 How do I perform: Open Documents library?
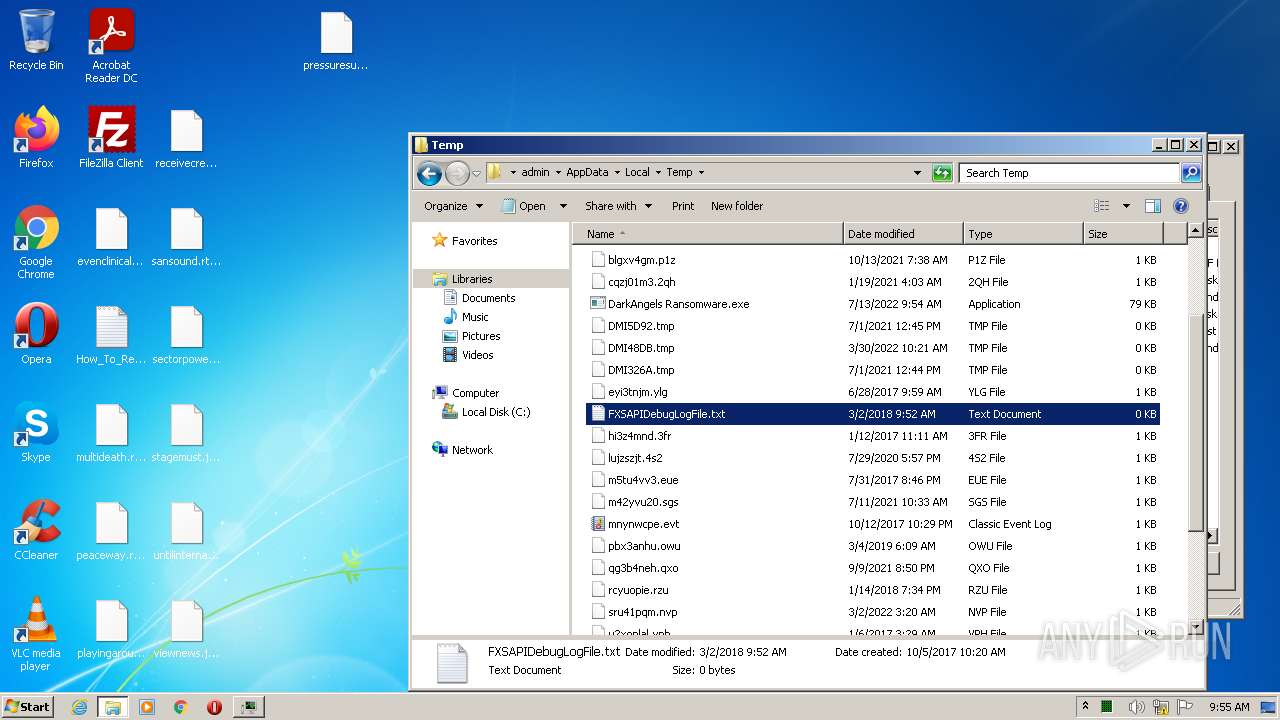[488, 298]
